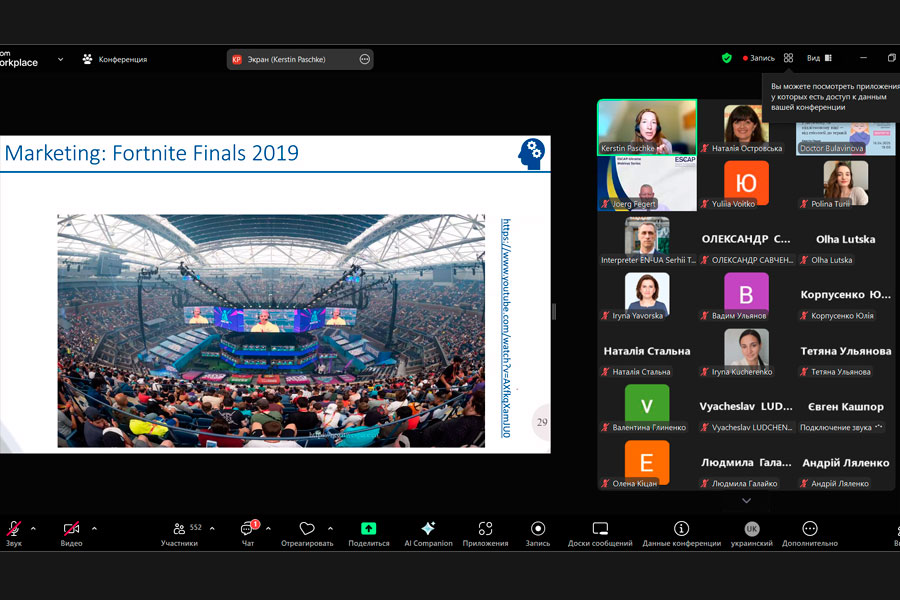Select Iryna Yavorska participant tile

tap(647, 295)
